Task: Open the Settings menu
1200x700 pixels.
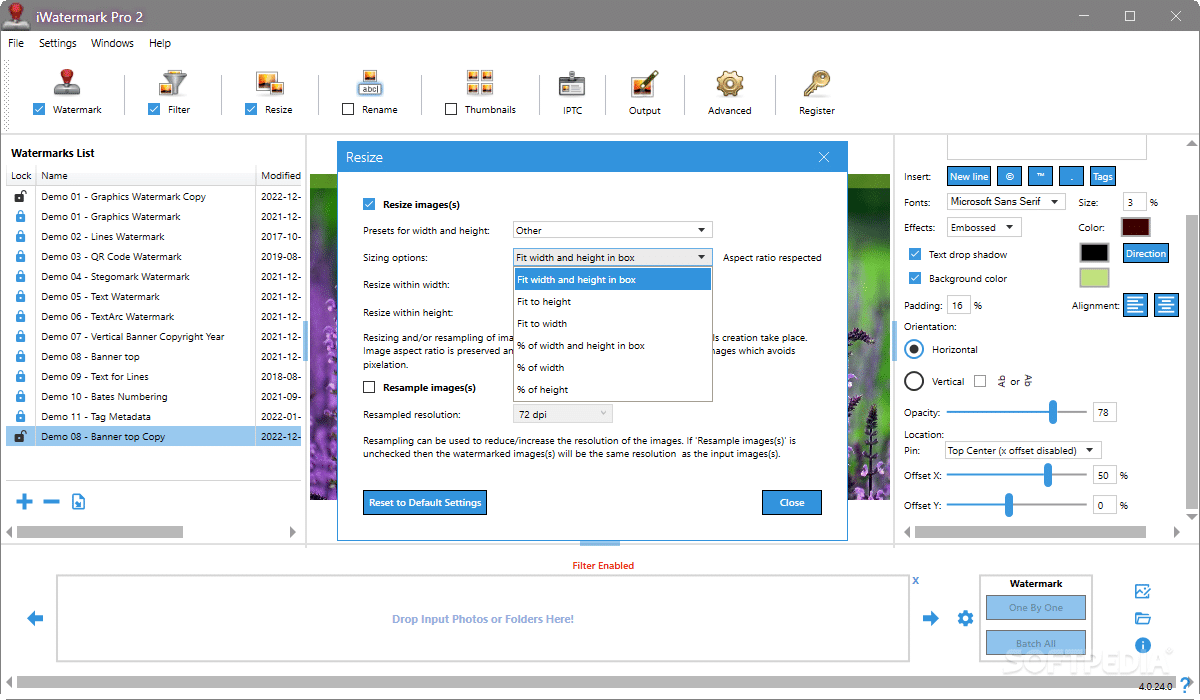Action: click(58, 43)
